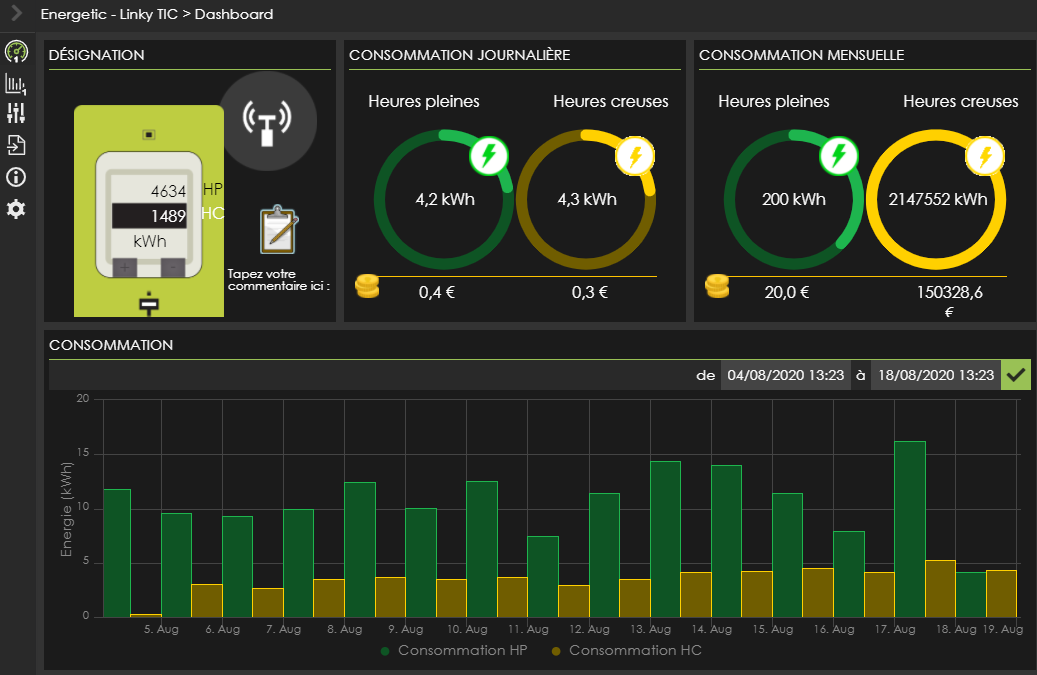Click the plus button on the meter
Viewport: 1037px width, 675px height.
pyautogui.click(x=124, y=267)
